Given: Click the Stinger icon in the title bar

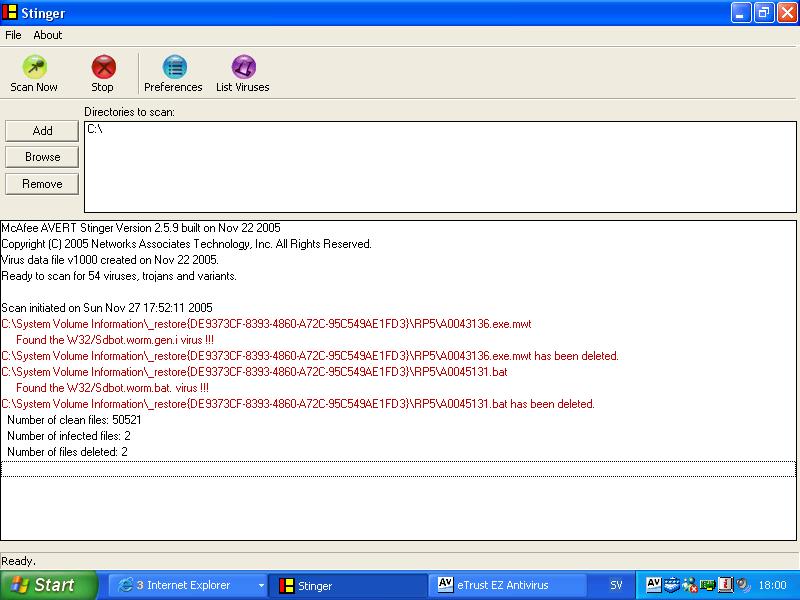Looking at the screenshot, I should click(10, 12).
